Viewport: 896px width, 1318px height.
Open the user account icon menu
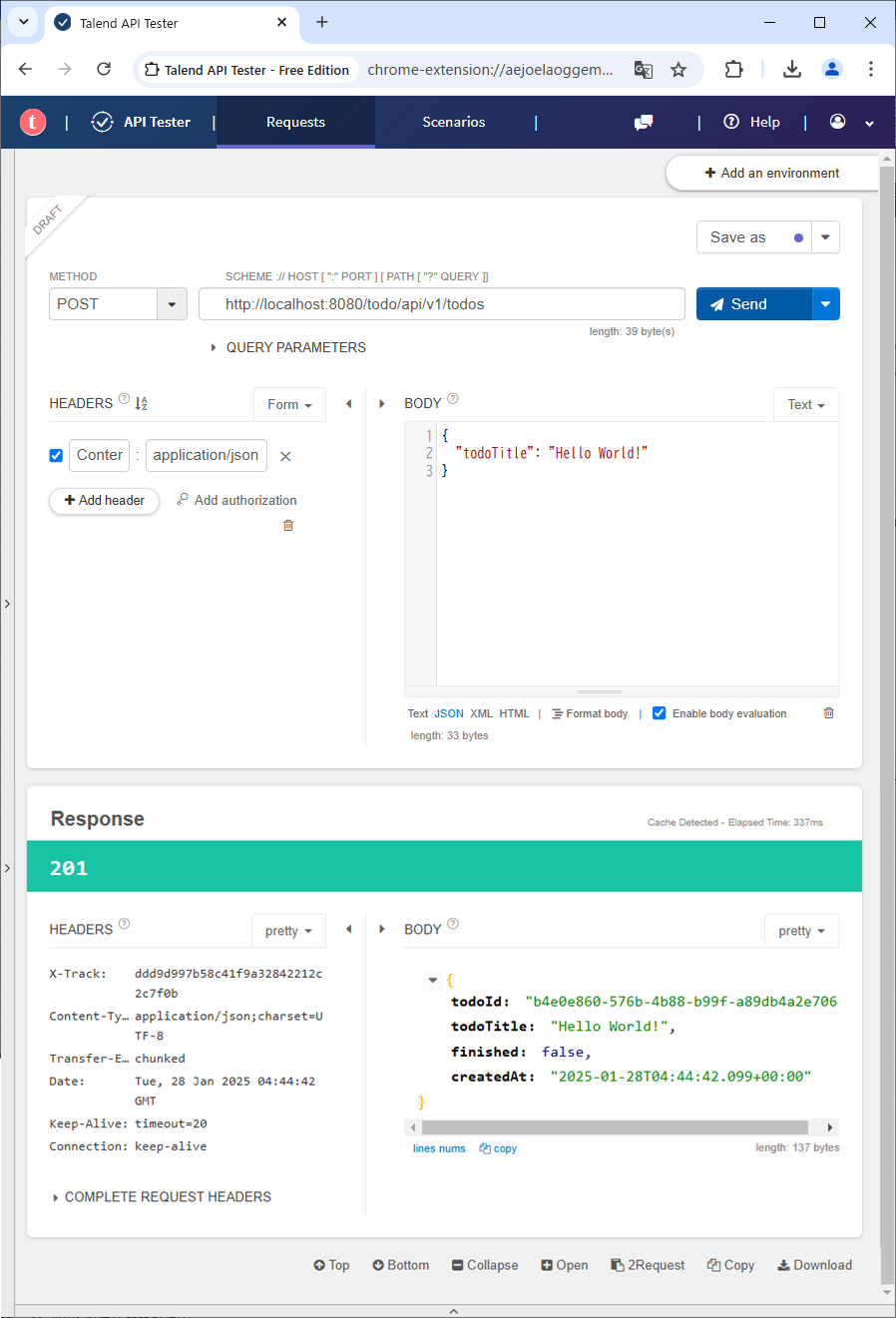click(x=838, y=122)
